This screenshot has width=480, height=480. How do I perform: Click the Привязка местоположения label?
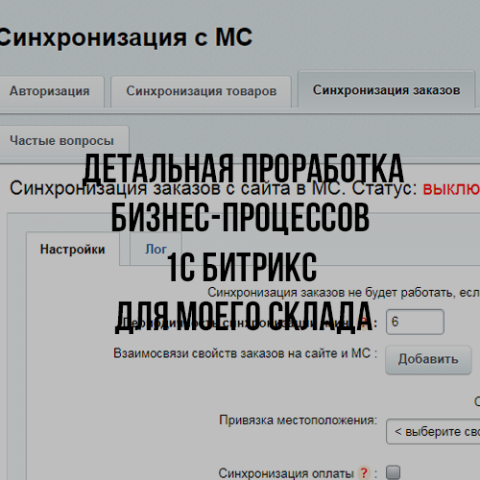click(x=298, y=420)
